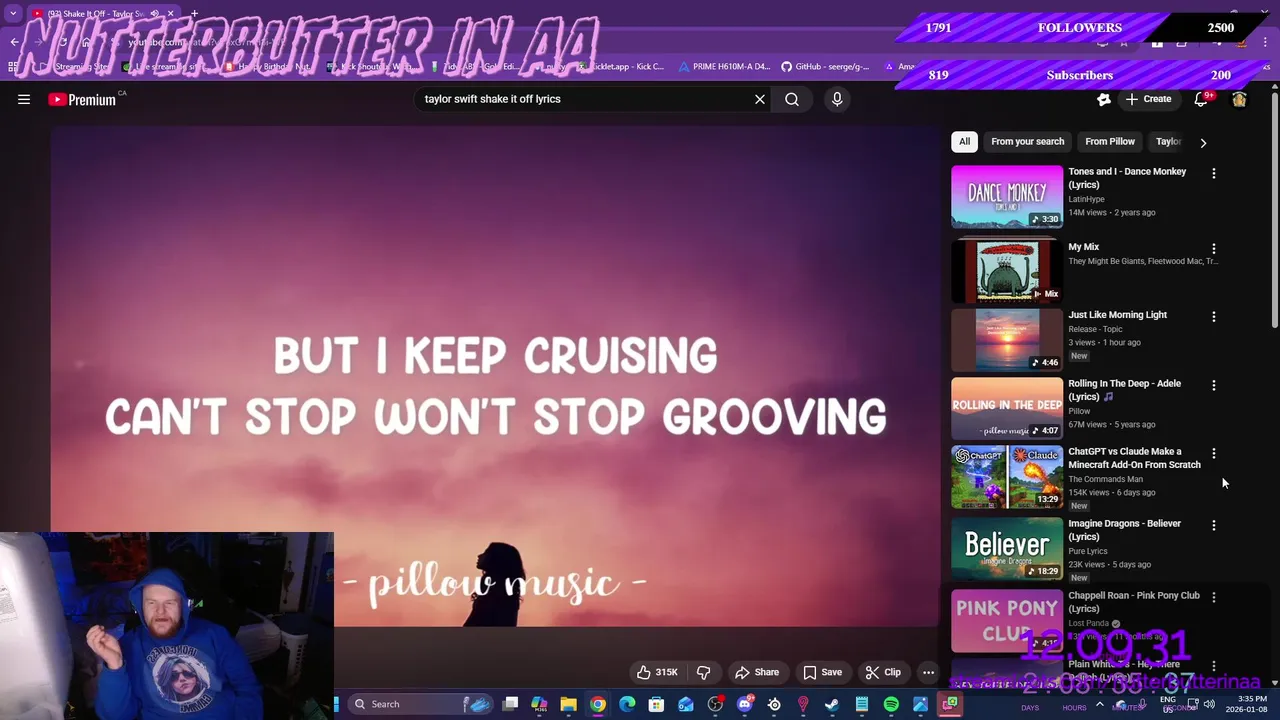Open File Explorer from taskbar
This screenshot has height=720, width=1280.
(568, 704)
